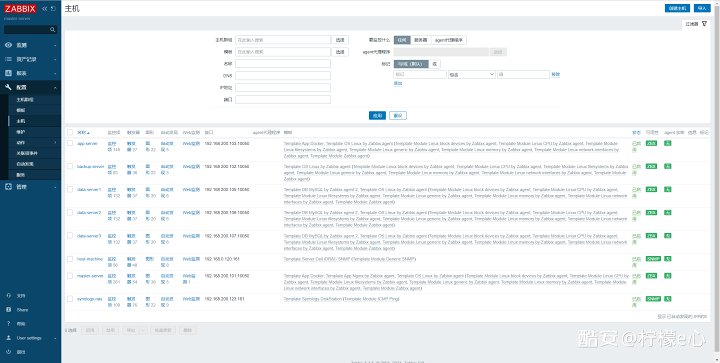
Task: Check the backup-server row checkbox
Action: [x=70, y=166]
